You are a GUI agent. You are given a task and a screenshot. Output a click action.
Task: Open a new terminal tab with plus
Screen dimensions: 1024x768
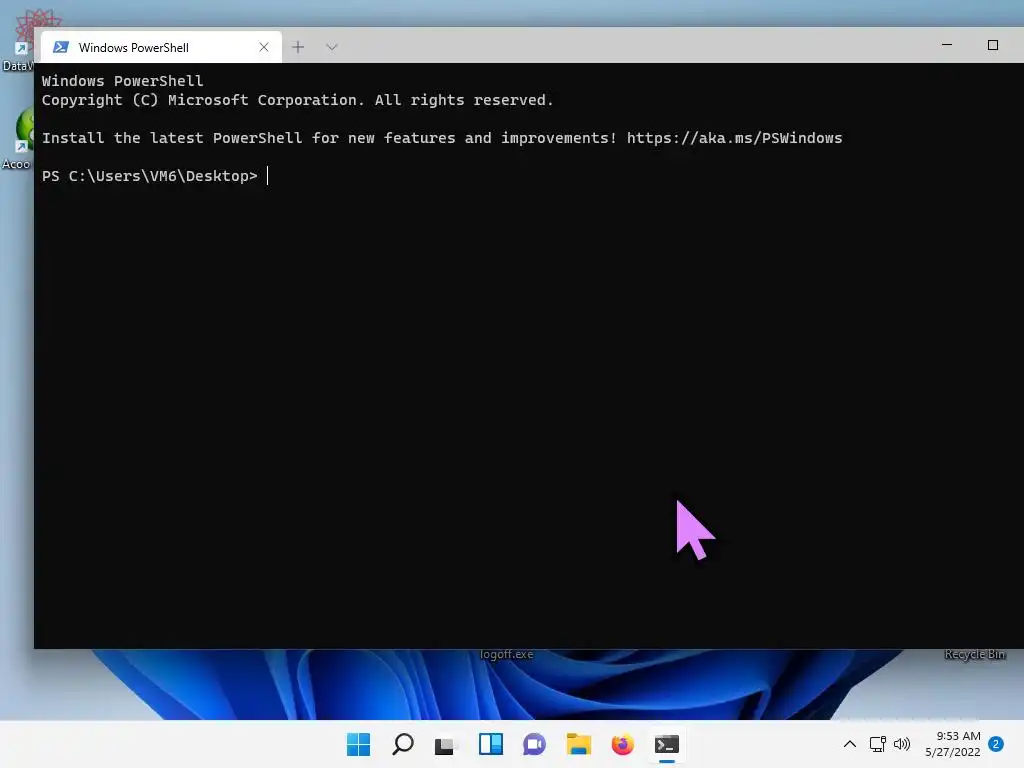point(298,47)
